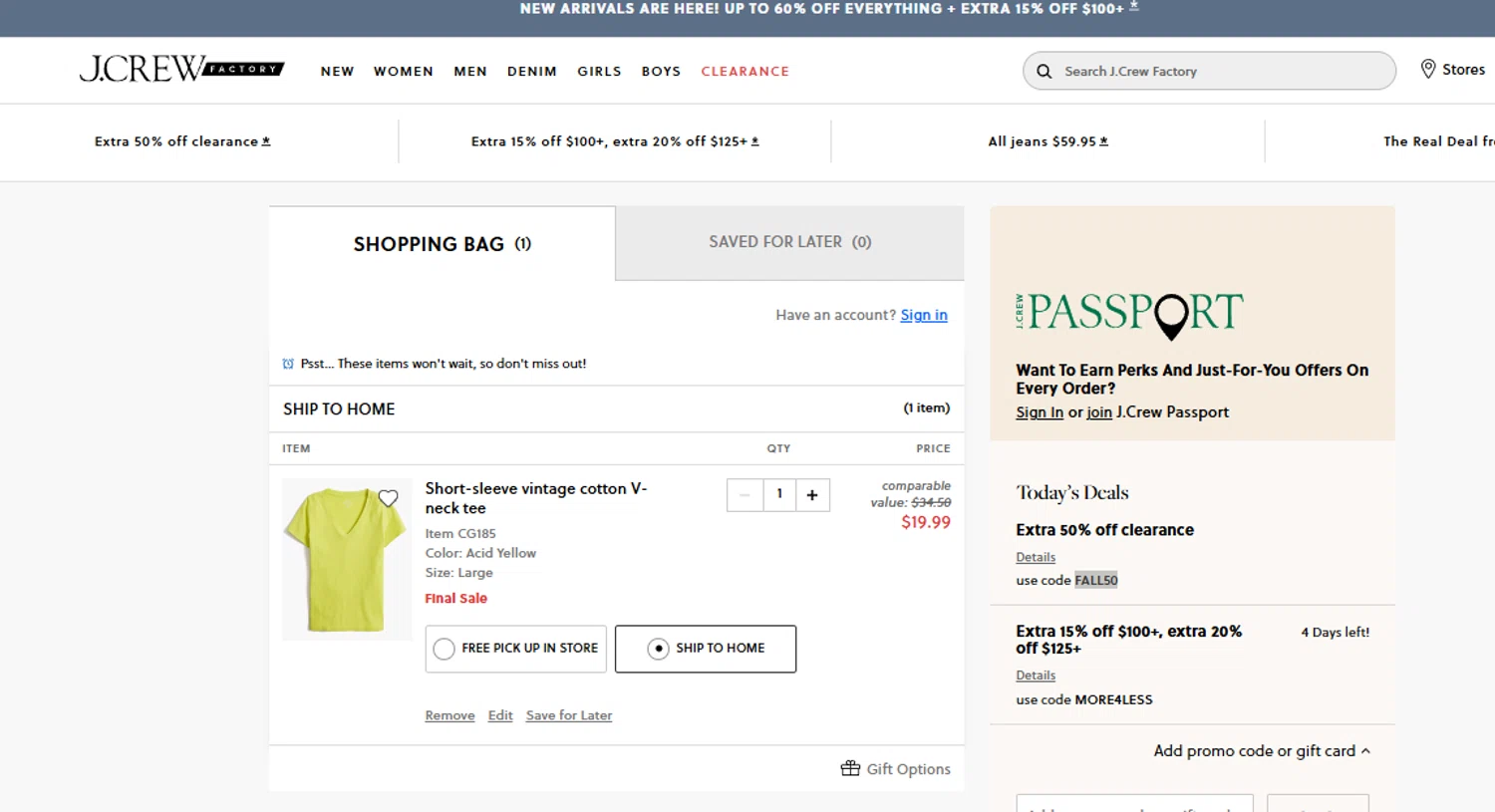
Task: Open the Denim menu
Action: [x=532, y=71]
